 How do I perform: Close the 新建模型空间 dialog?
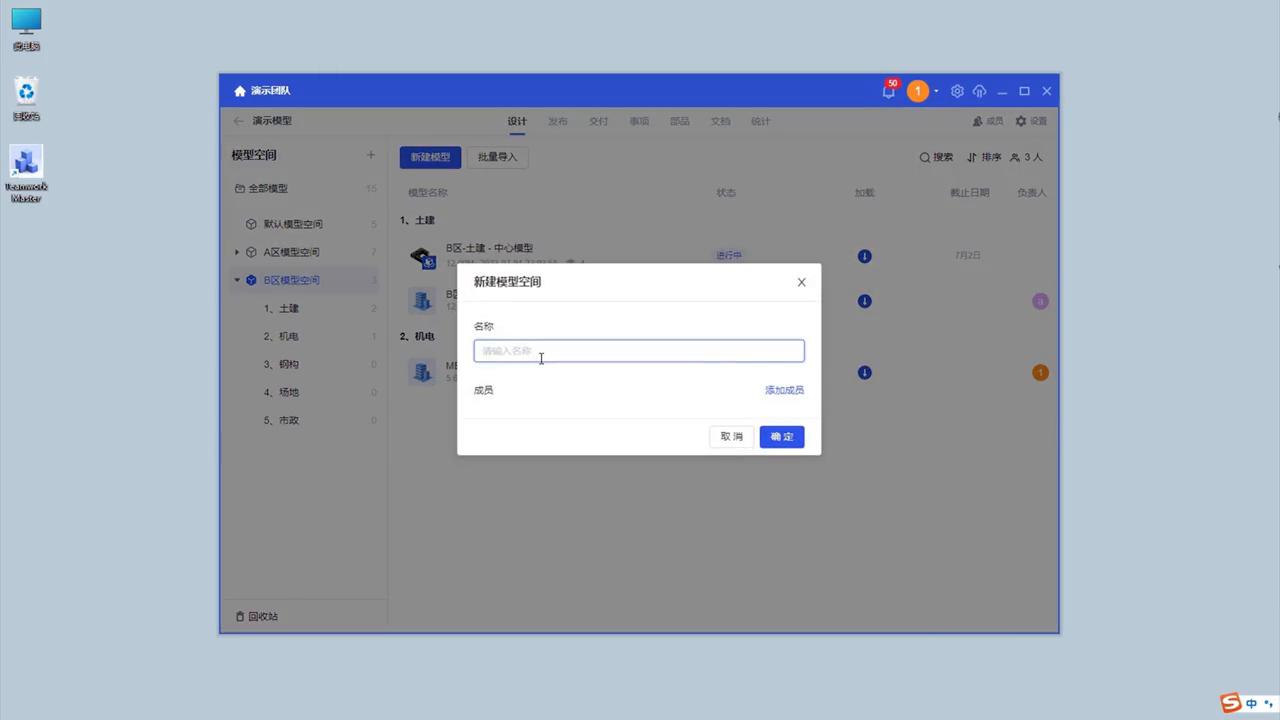point(801,282)
